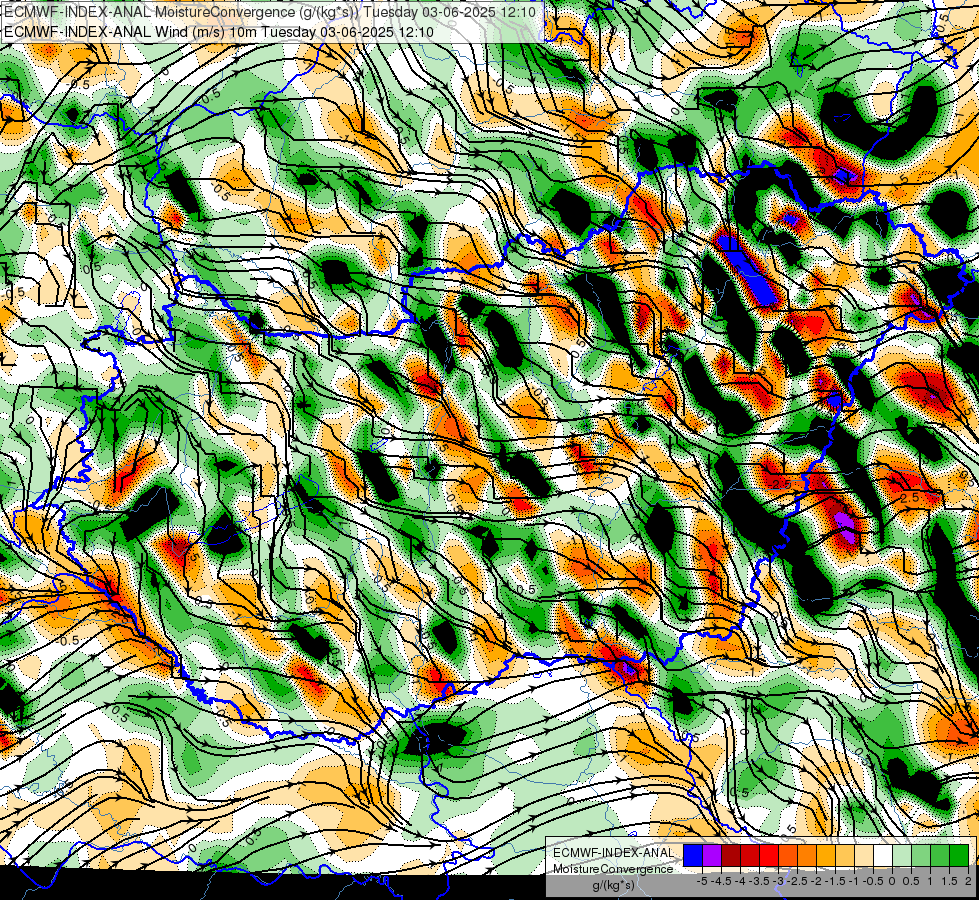
Task: Click the legend tick label '-3.5'
Action: [759, 881]
